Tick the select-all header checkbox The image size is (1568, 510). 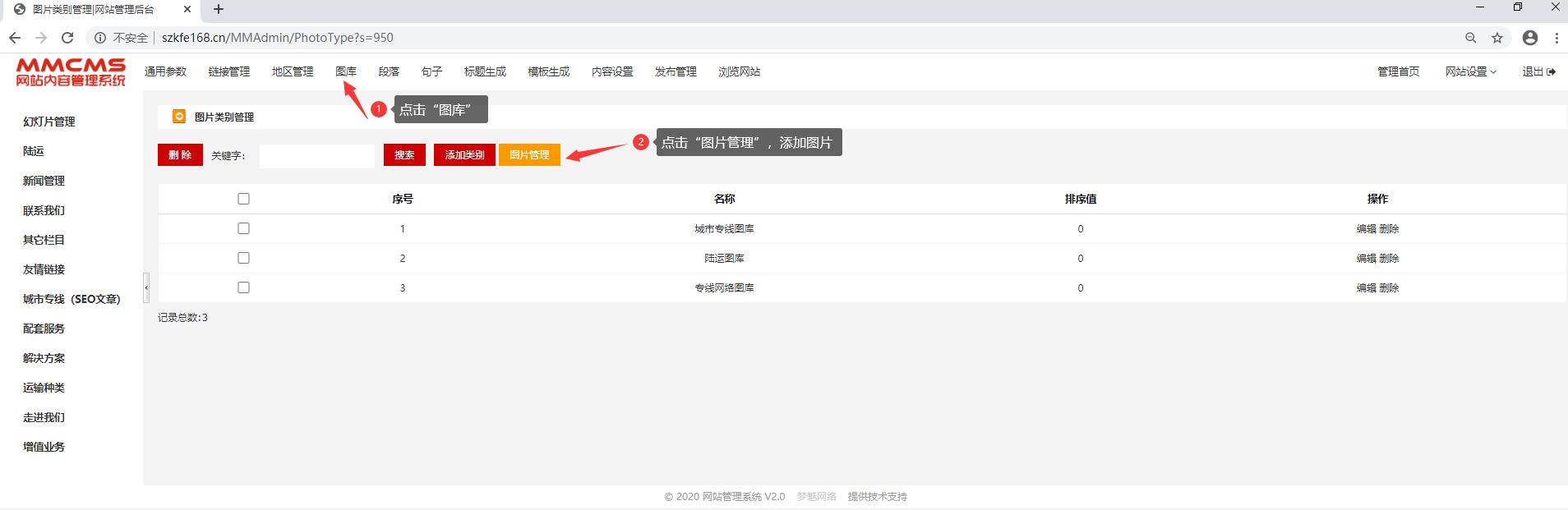[243, 199]
